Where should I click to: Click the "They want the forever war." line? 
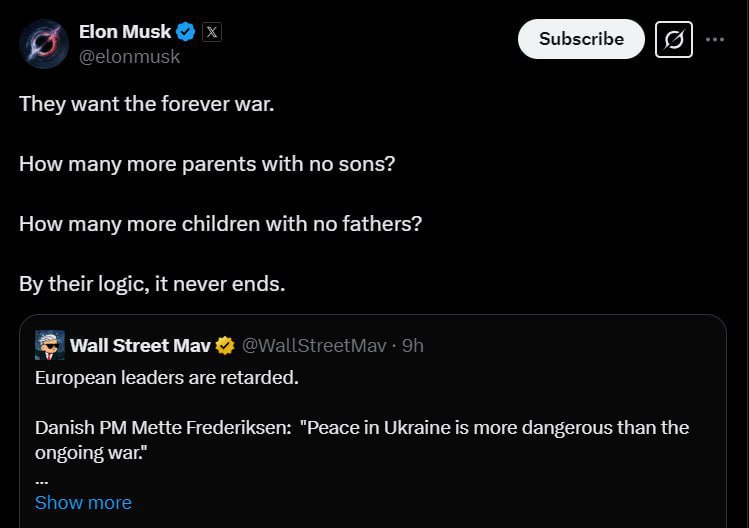pos(146,103)
